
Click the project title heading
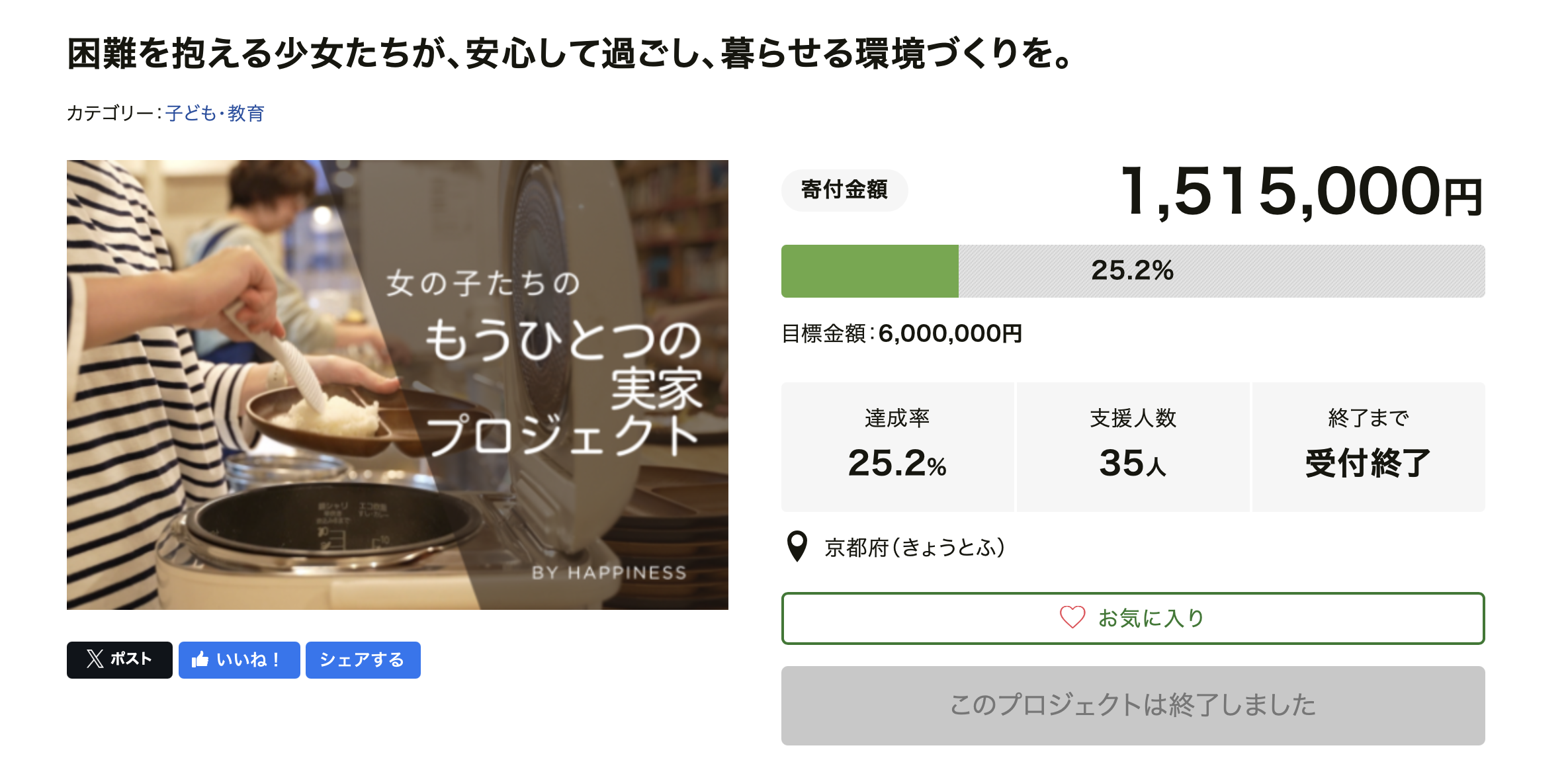click(x=569, y=53)
